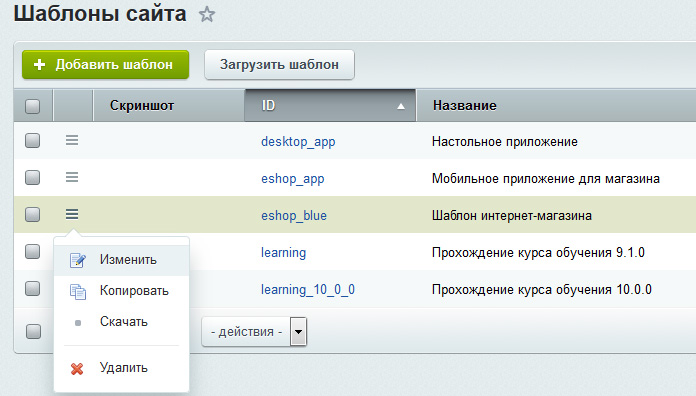Screen dimensions: 696x396
Task: Check the eshop_blue row checkbox
Action: point(32,215)
